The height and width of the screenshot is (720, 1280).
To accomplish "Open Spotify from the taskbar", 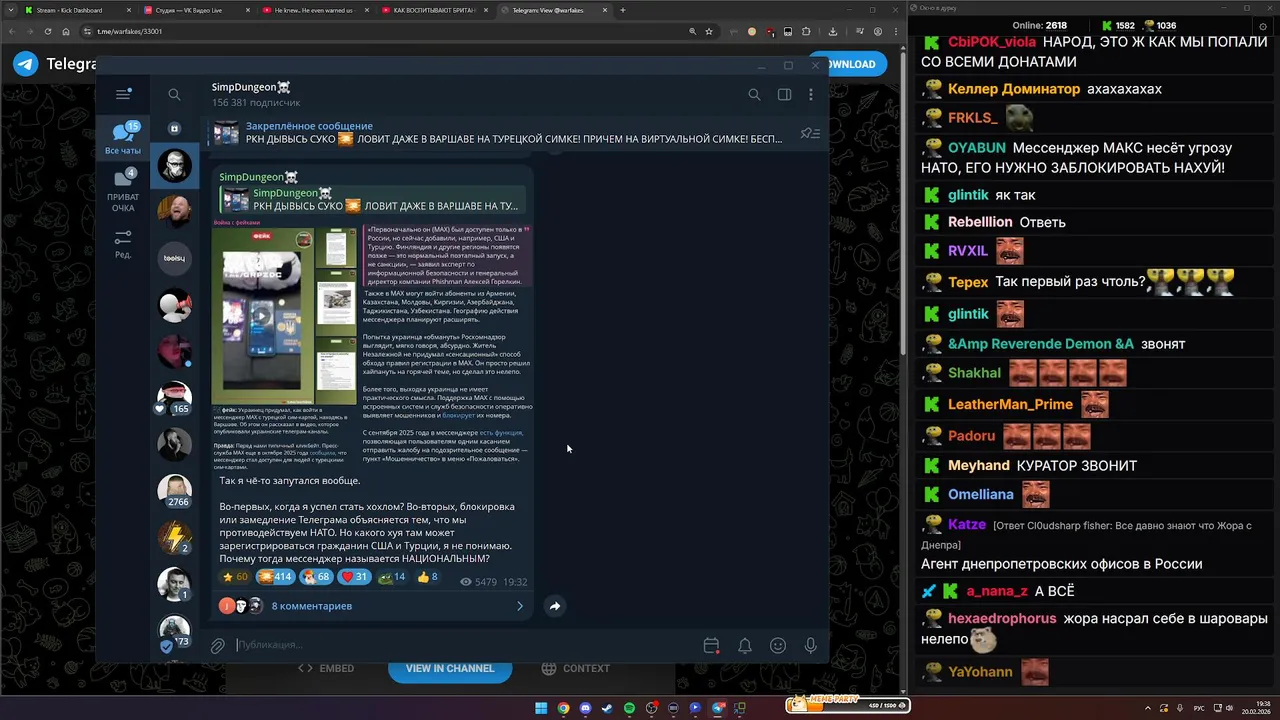I will (x=629, y=708).
